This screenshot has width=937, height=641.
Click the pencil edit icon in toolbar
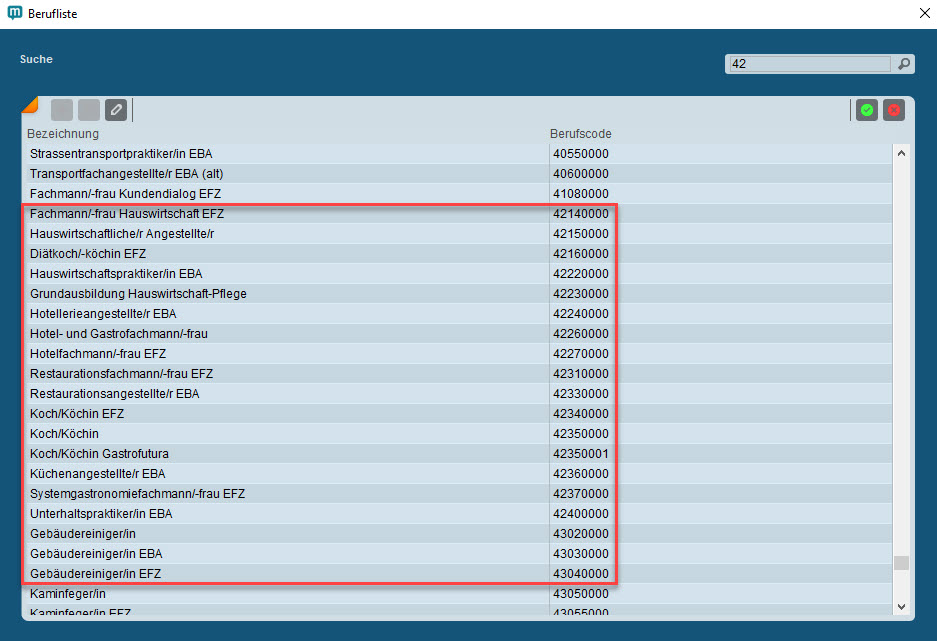(x=116, y=110)
